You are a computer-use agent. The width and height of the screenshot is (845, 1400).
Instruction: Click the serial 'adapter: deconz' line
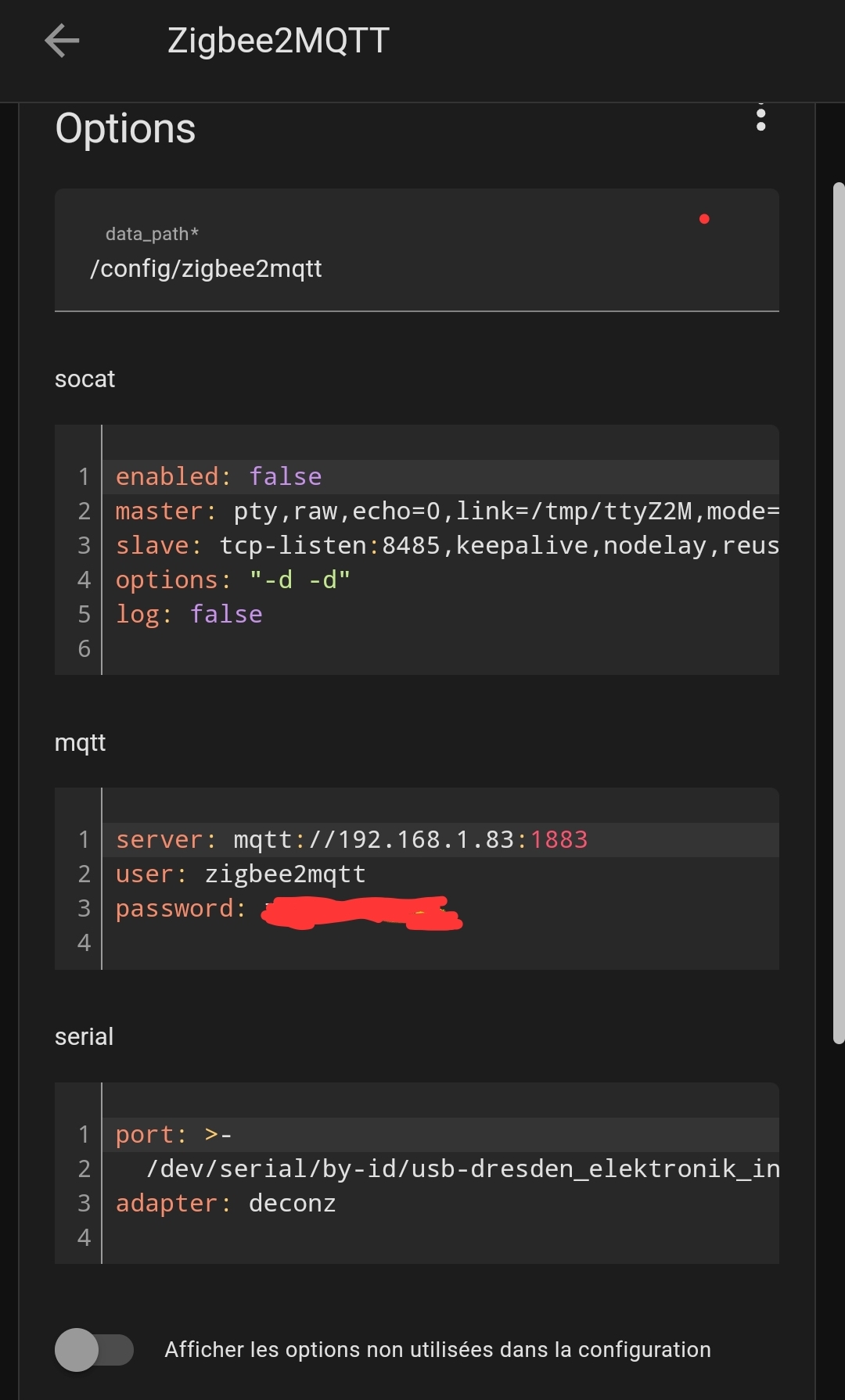pos(441,1203)
